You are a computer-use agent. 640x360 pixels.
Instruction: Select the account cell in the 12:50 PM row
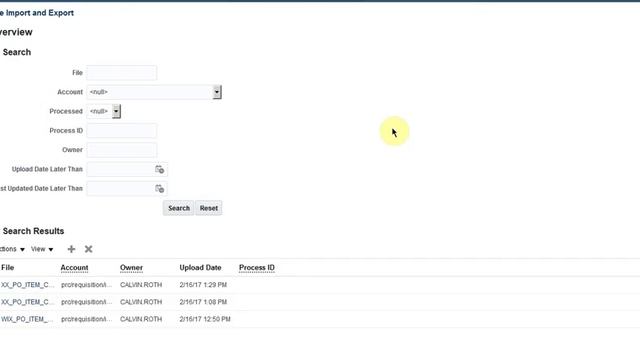click(x=87, y=319)
